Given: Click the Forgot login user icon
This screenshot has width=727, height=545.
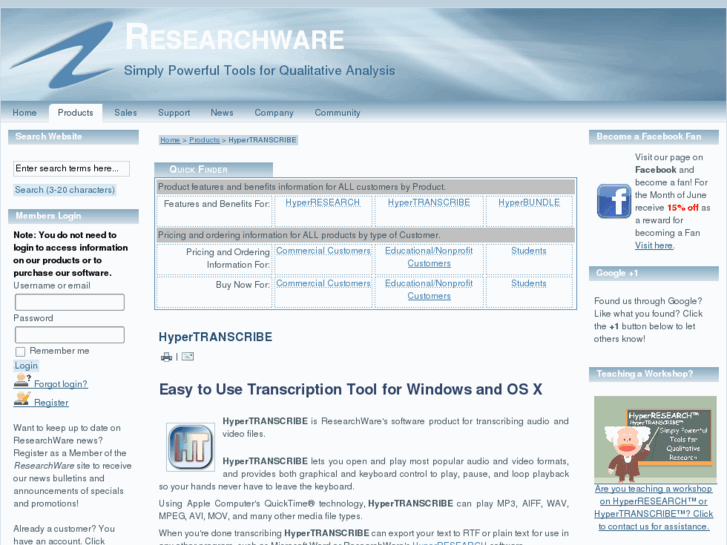Looking at the screenshot, I should pos(22,381).
